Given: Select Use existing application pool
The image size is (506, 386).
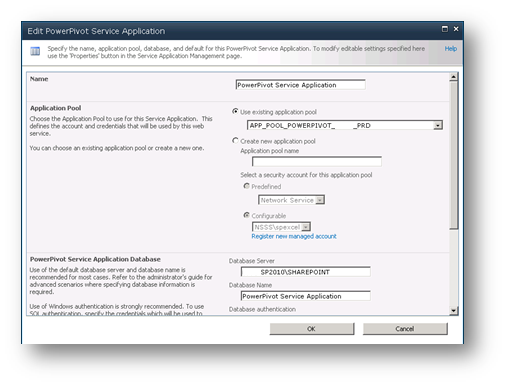Looking at the screenshot, I should coord(235,111).
